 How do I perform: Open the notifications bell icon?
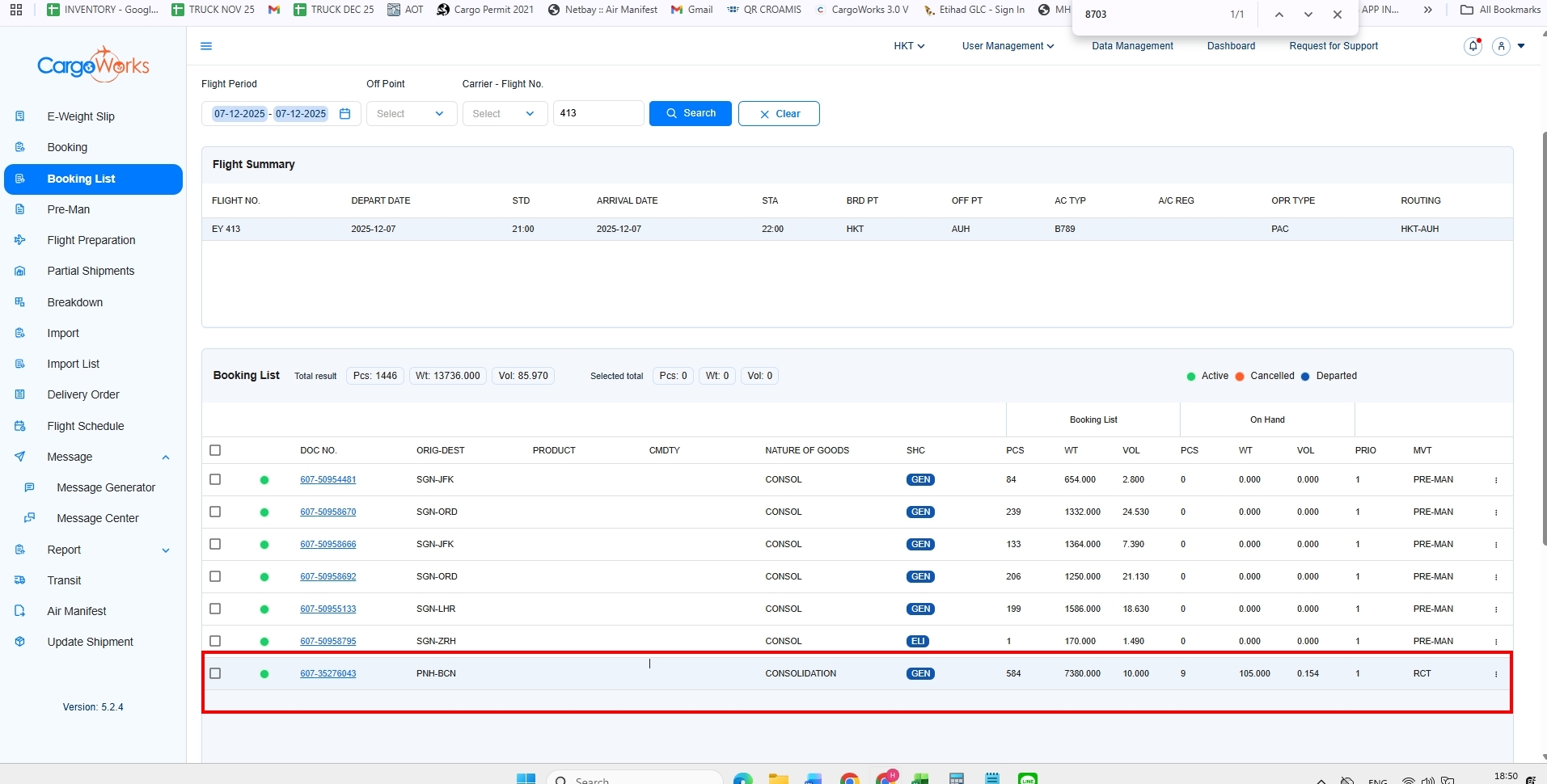[x=1473, y=46]
